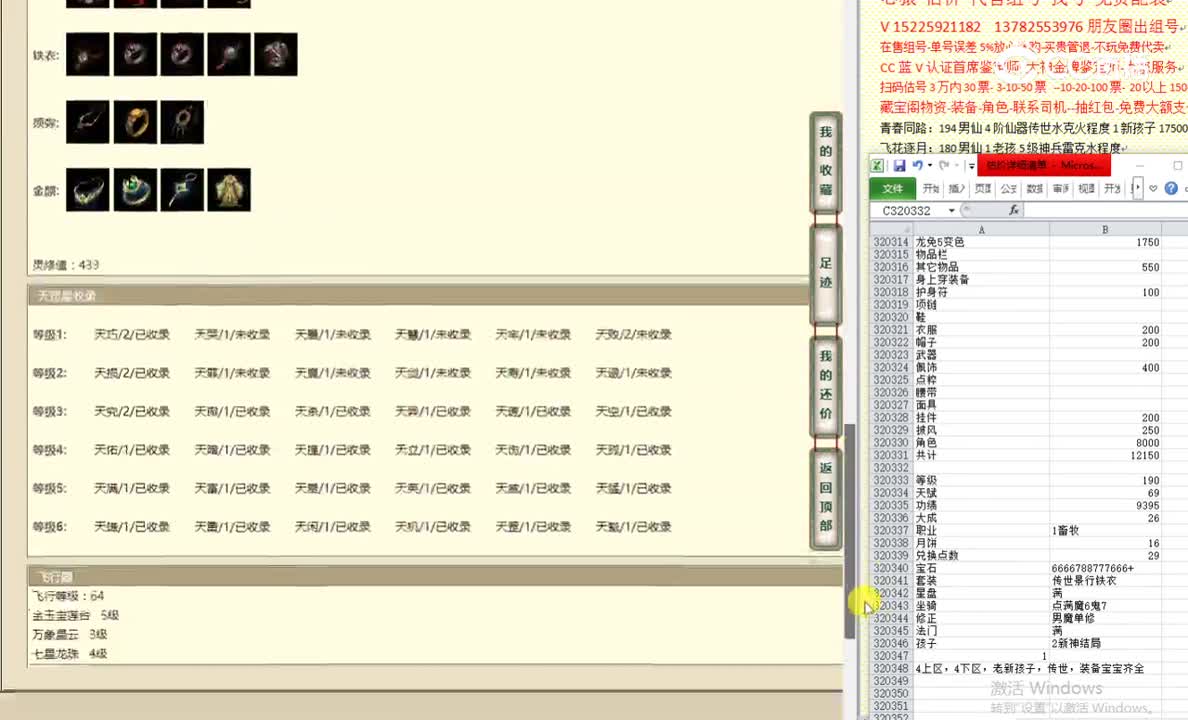Viewport: 1188px width, 720px height.
Task: Switch to the 审阅 ribbon tab
Action: [x=1061, y=188]
